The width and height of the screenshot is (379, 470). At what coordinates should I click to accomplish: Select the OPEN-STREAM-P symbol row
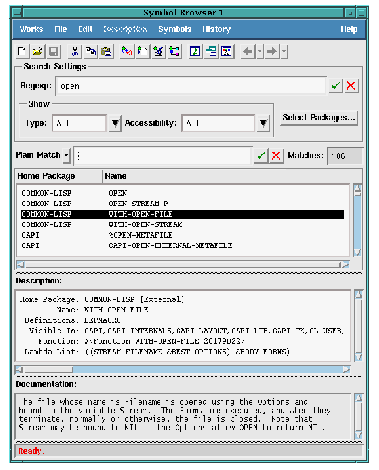tap(182, 204)
